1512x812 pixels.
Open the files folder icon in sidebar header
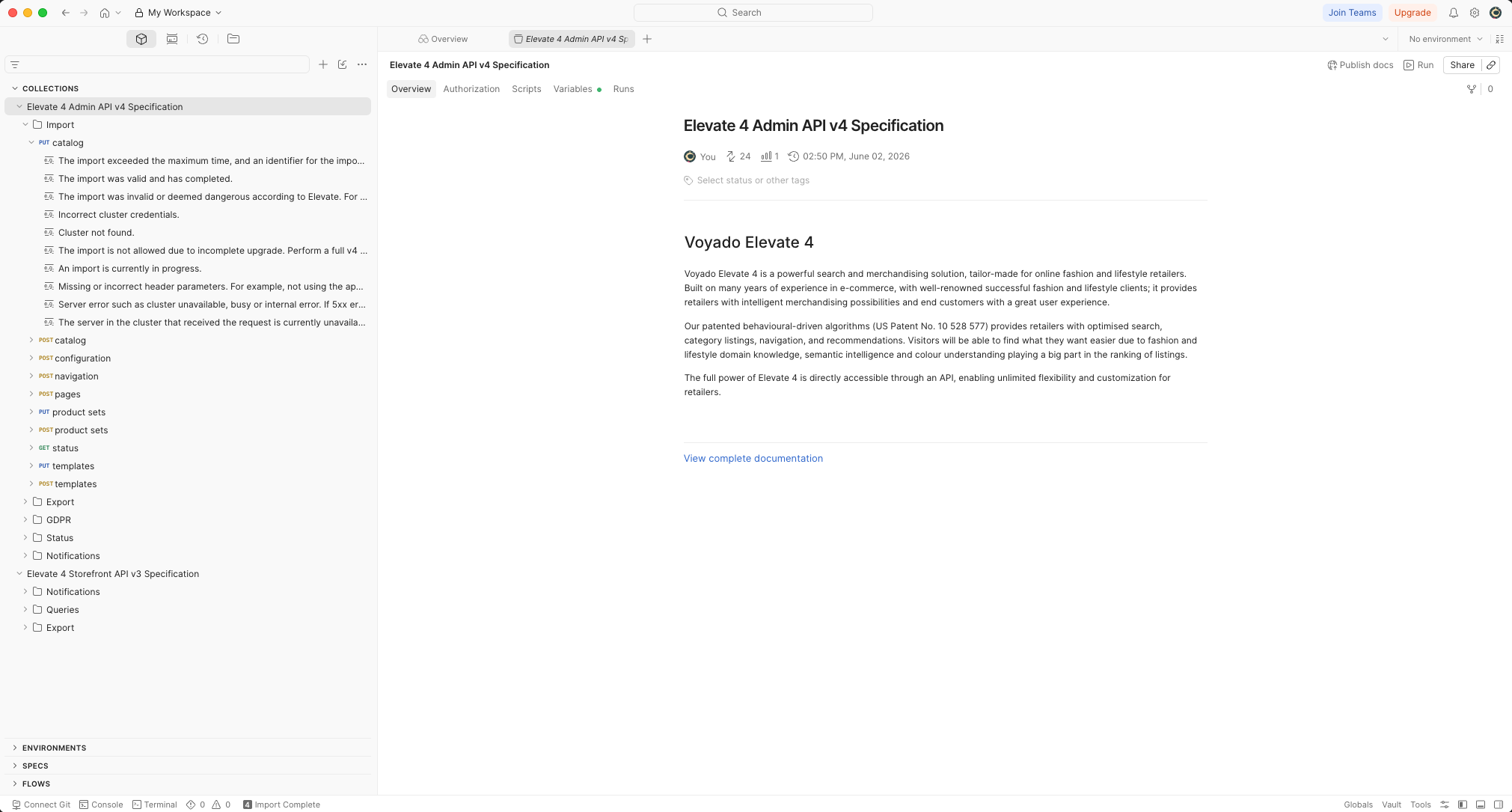[233, 39]
